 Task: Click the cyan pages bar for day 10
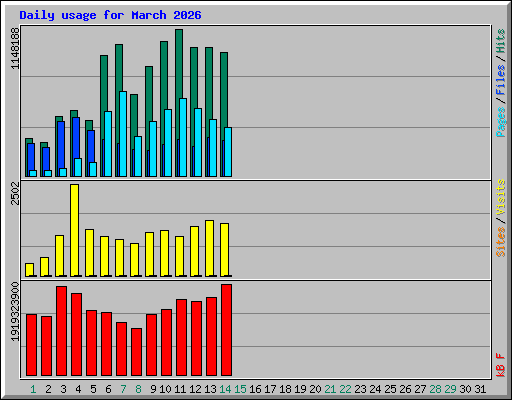click(x=168, y=143)
